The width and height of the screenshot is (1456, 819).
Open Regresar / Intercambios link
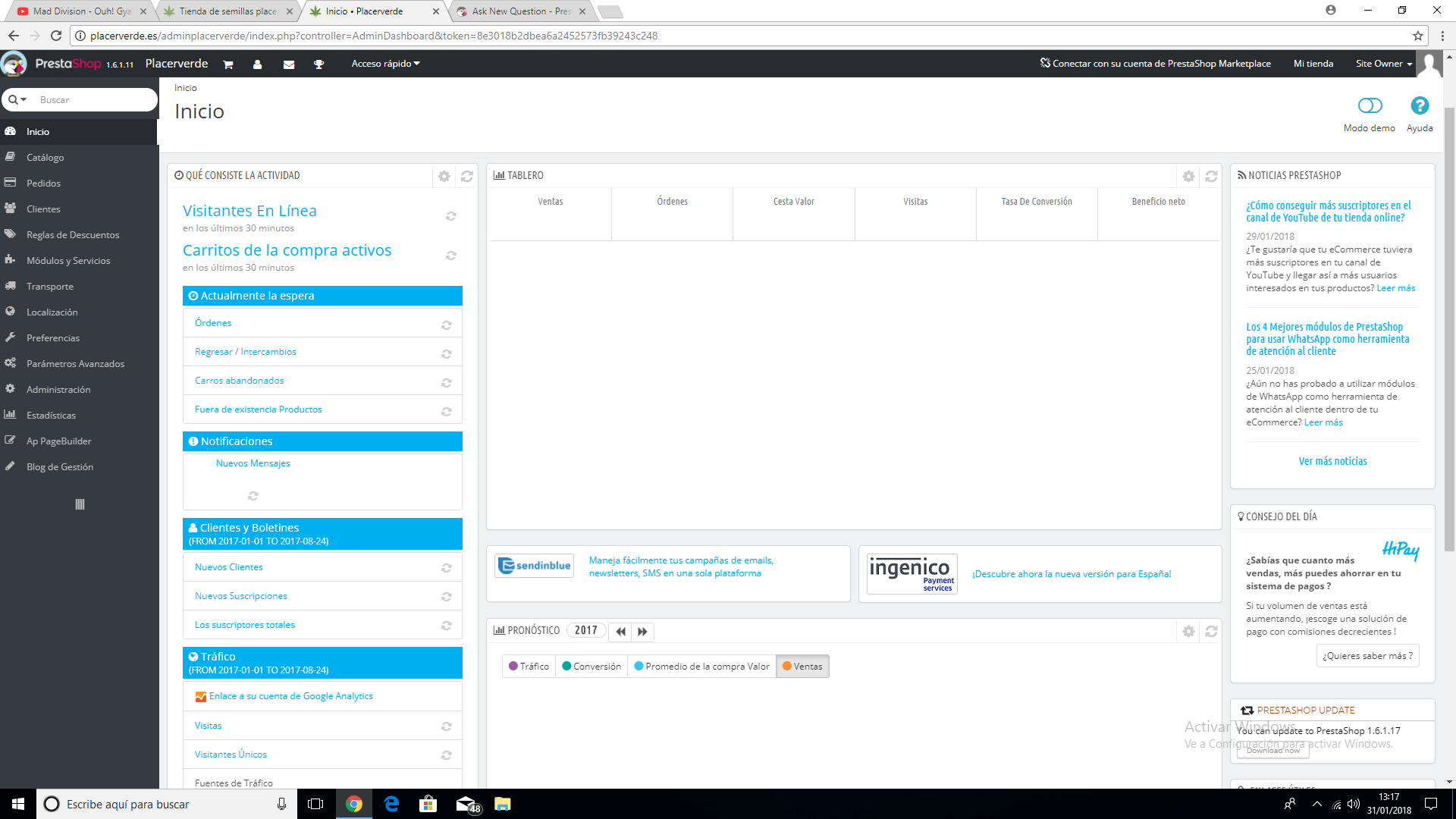(x=246, y=352)
